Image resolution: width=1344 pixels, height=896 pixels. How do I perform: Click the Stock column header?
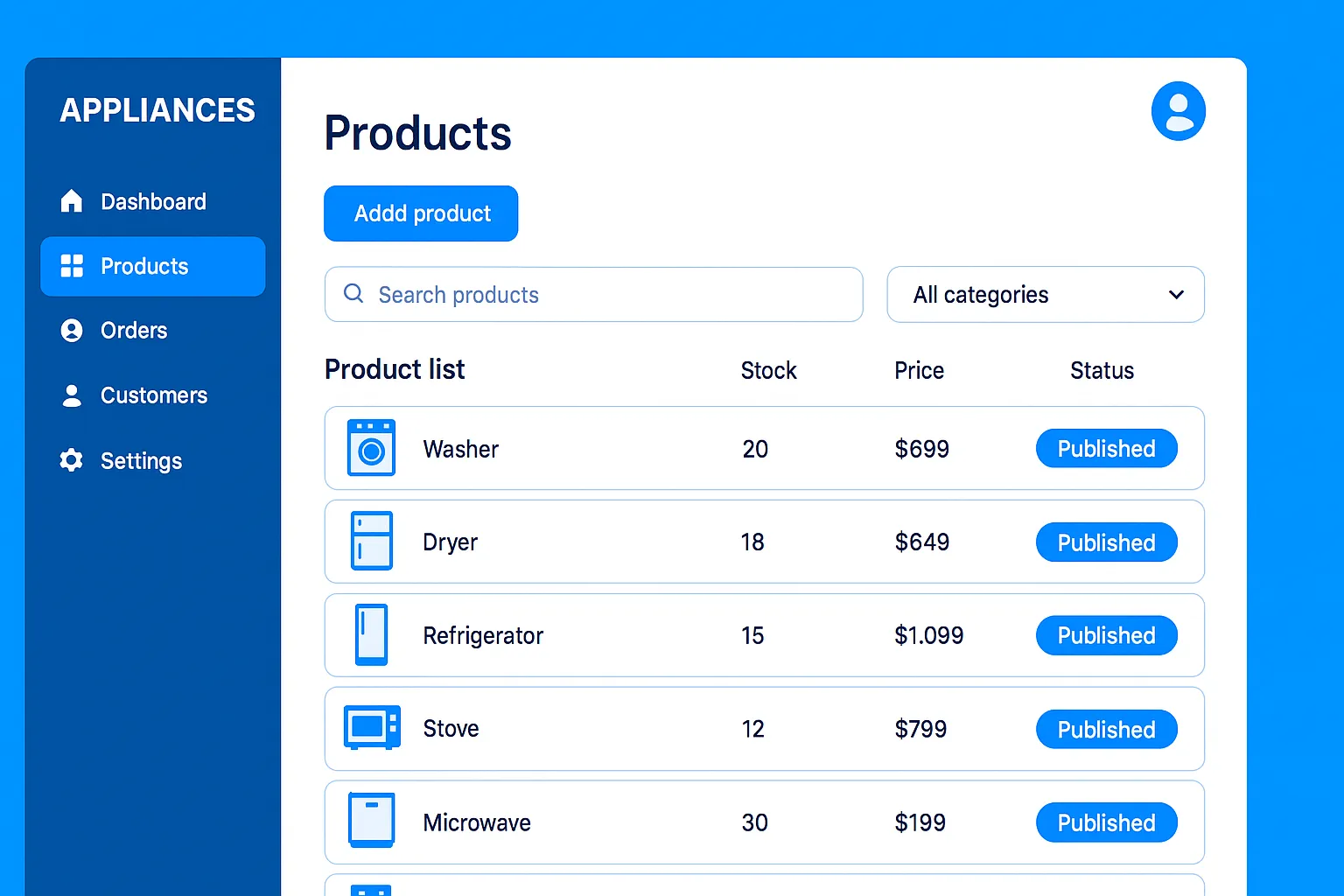tap(768, 371)
